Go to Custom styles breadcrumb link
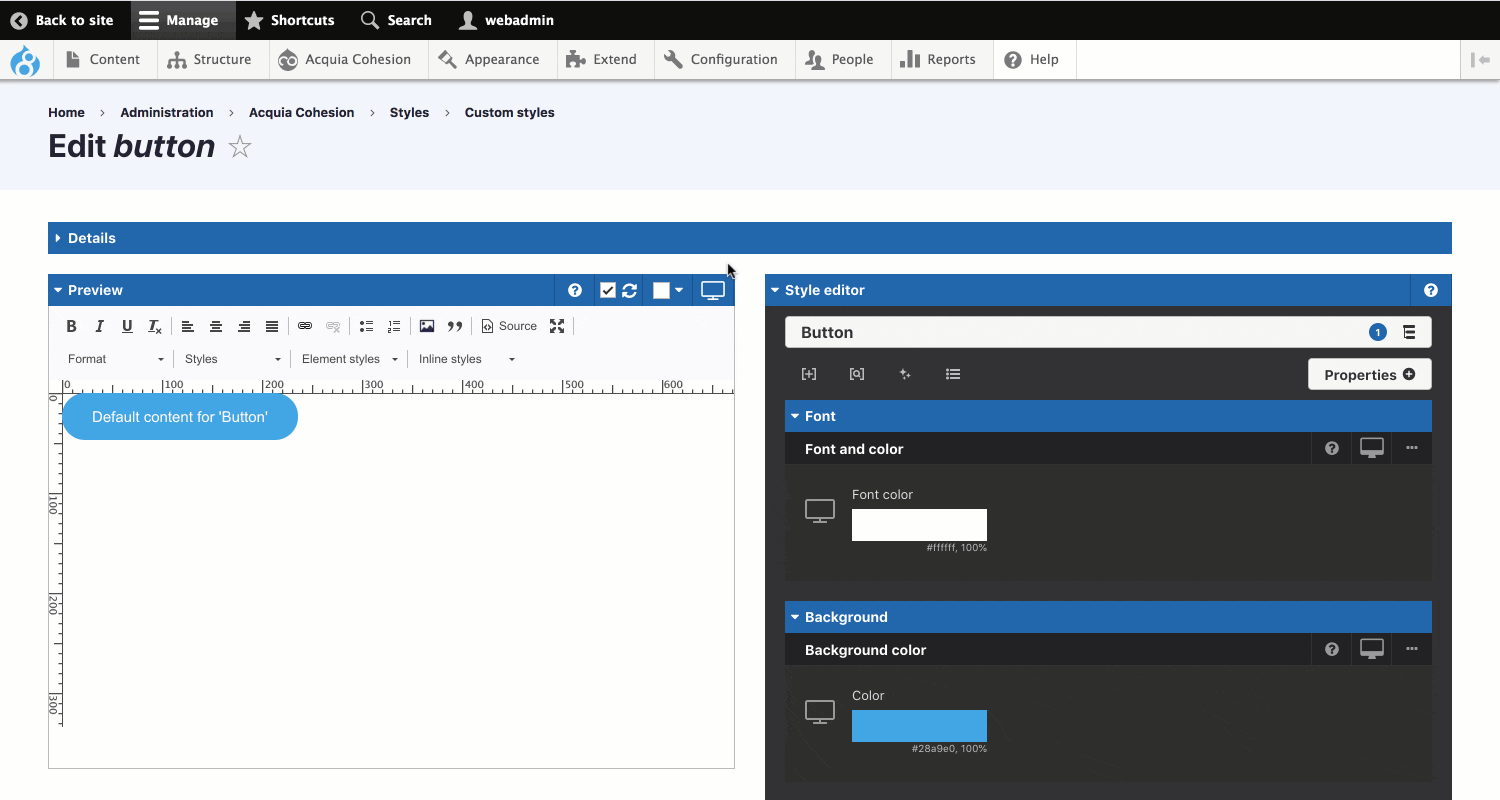 pos(509,113)
